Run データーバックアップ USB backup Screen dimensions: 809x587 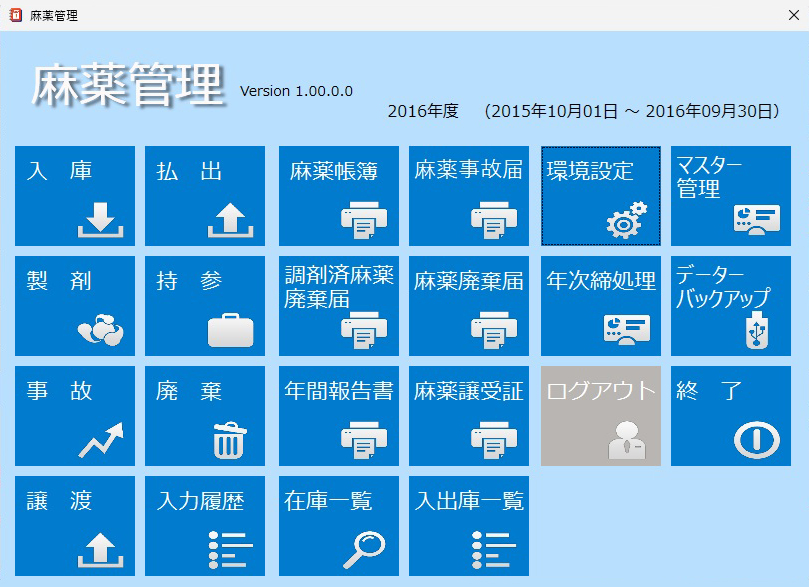(x=731, y=306)
